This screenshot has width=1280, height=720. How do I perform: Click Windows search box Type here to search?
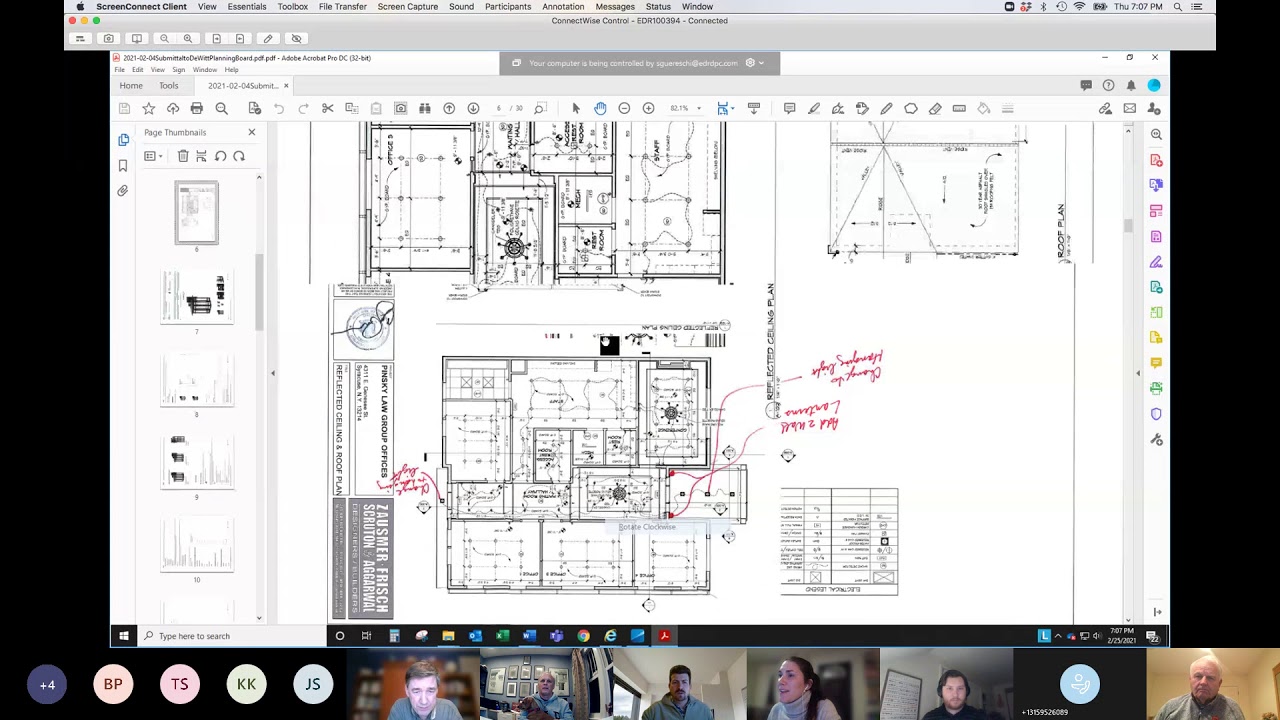pos(232,636)
